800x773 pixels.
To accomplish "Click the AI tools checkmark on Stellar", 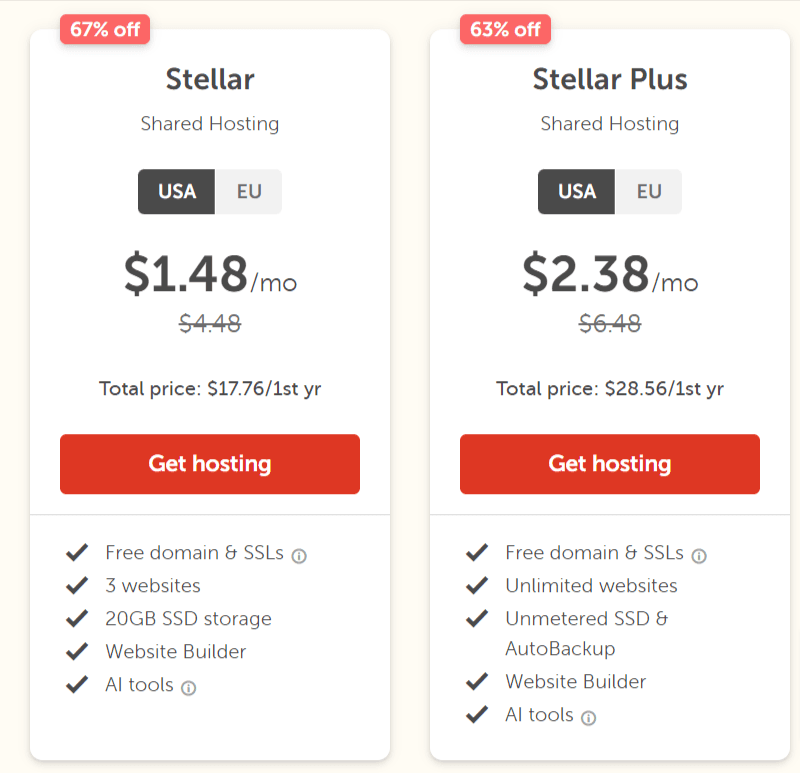I will tap(77, 685).
